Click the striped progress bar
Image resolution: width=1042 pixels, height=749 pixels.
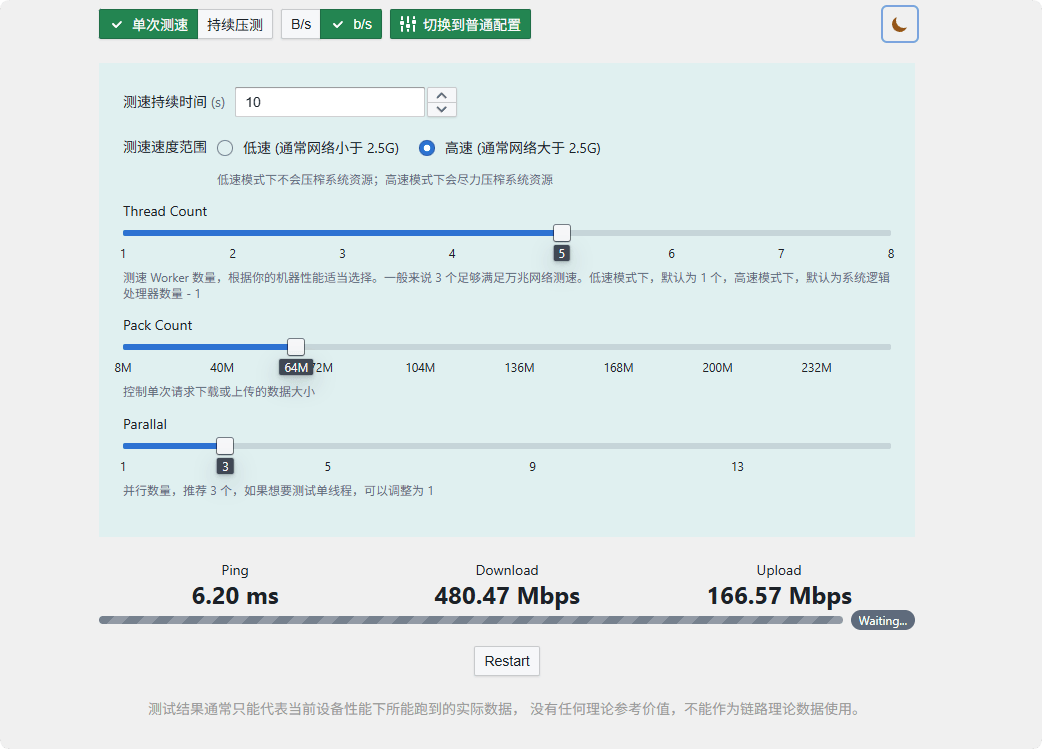pyautogui.click(x=470, y=619)
